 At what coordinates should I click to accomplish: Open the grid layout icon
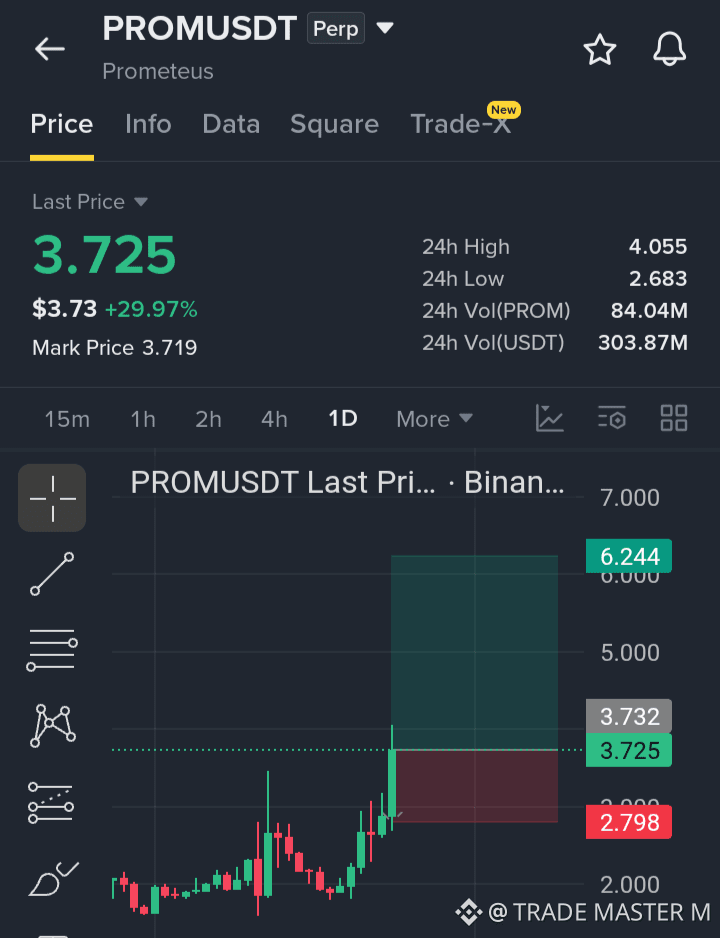point(674,418)
